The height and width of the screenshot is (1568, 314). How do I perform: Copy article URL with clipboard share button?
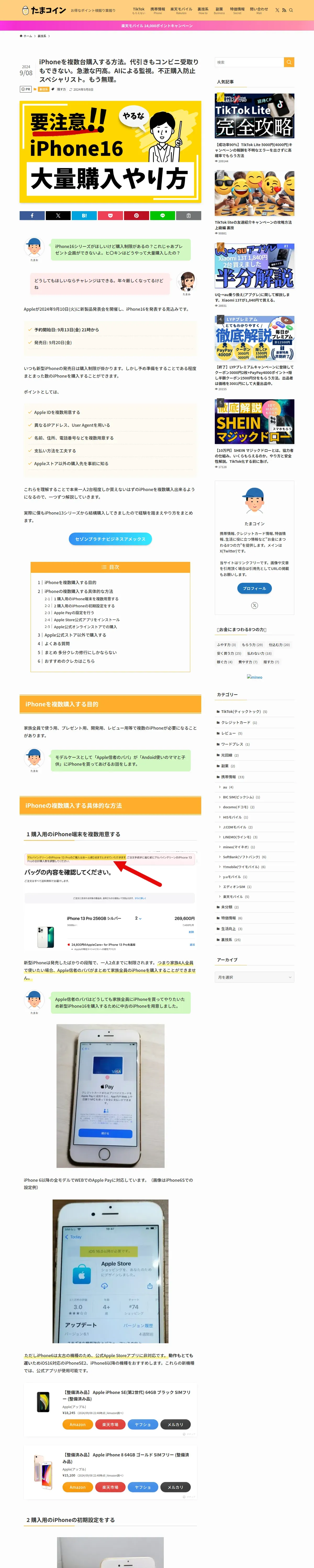tap(188, 216)
